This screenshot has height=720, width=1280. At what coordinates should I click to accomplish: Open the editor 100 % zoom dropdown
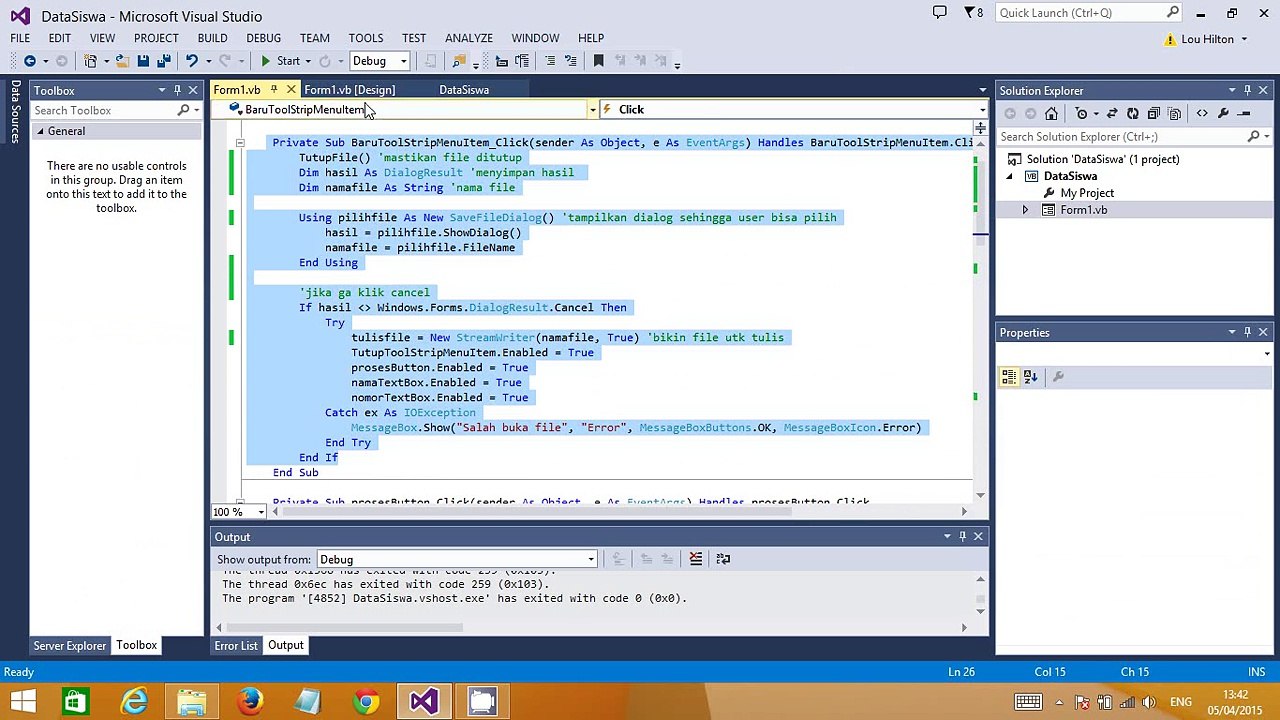point(261,512)
